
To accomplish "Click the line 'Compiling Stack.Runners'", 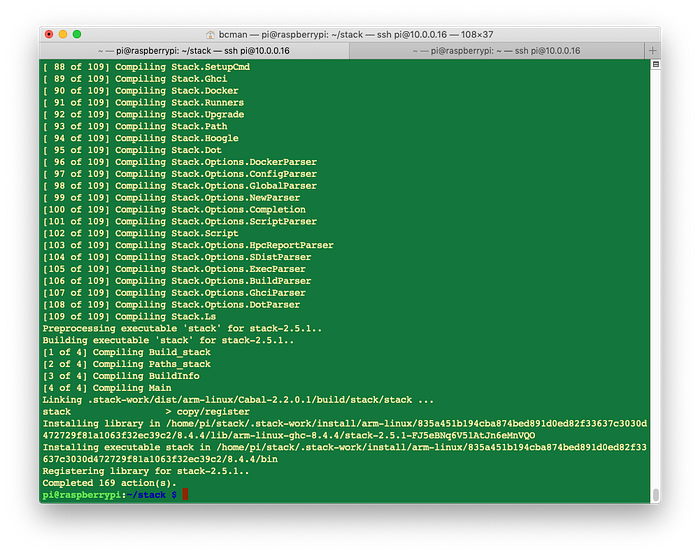I will (143, 103).
